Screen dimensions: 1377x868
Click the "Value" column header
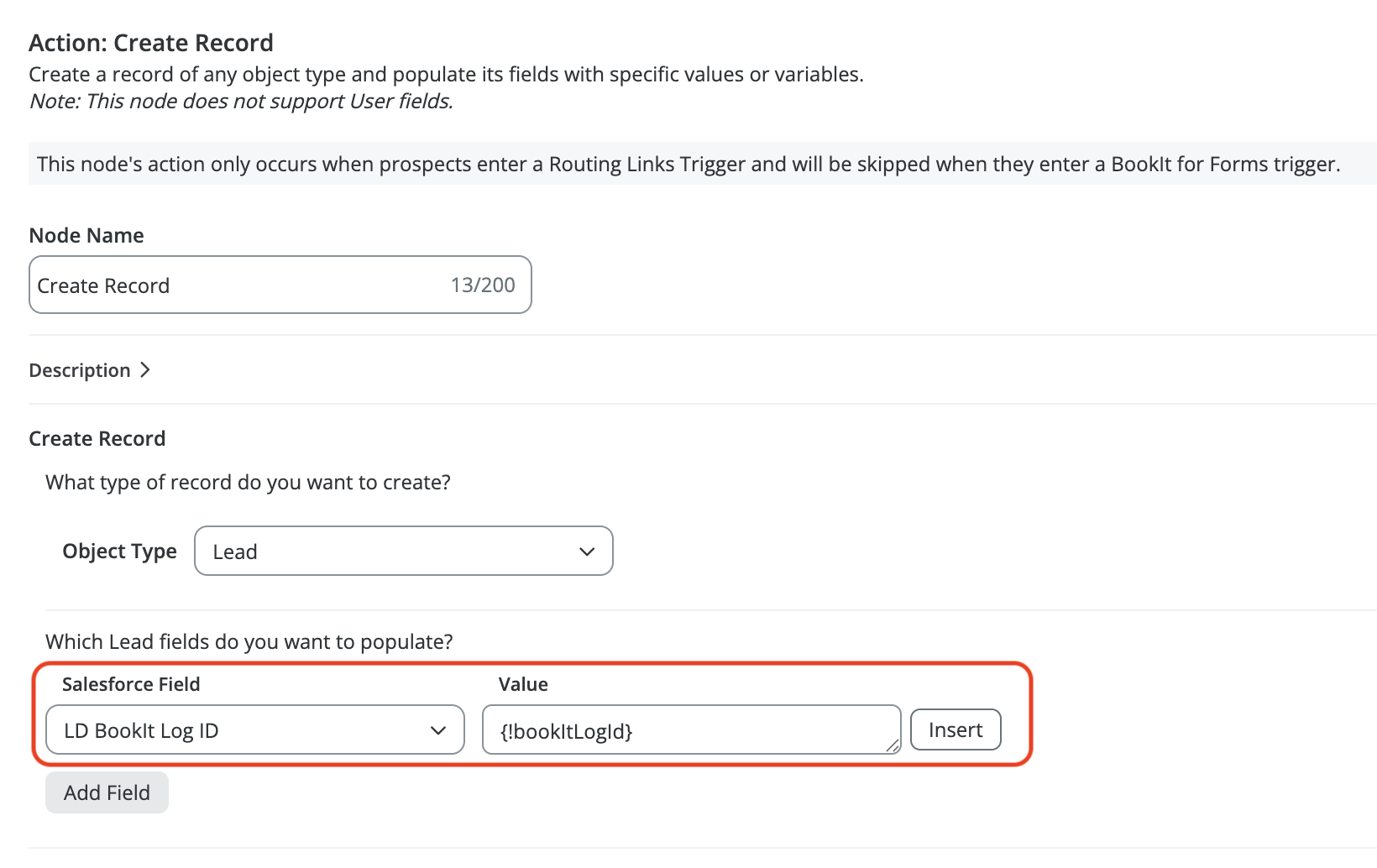point(523,684)
